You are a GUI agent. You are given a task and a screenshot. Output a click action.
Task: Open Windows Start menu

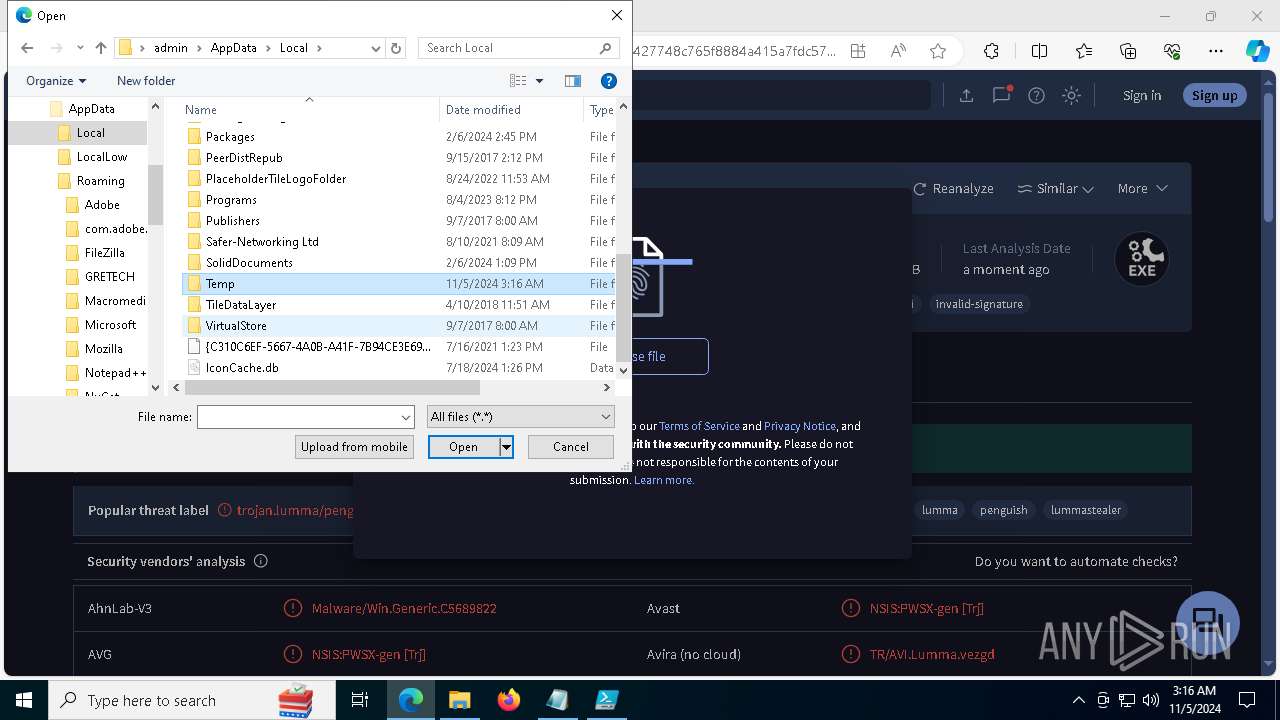click(x=23, y=700)
